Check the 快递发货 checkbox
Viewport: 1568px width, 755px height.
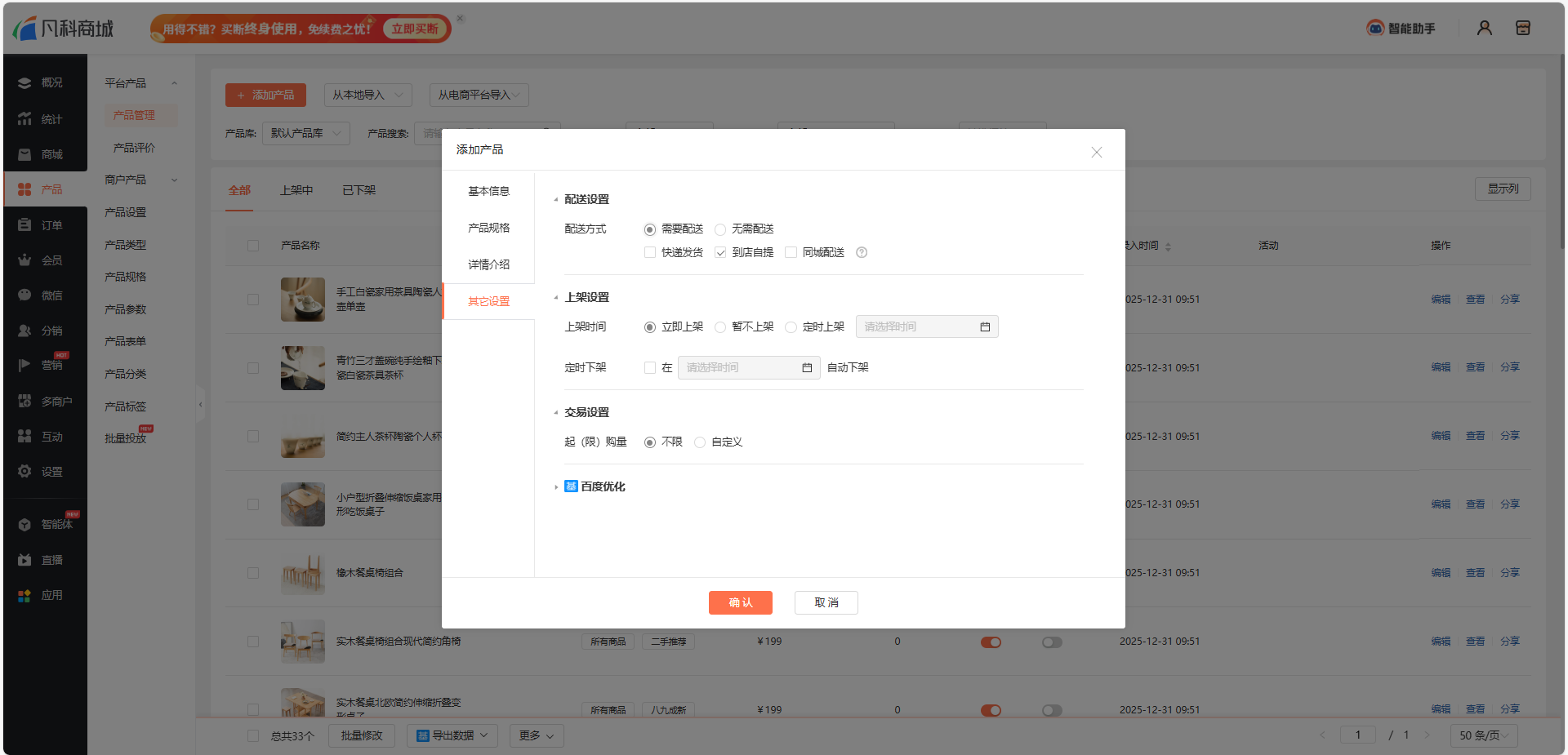[650, 253]
